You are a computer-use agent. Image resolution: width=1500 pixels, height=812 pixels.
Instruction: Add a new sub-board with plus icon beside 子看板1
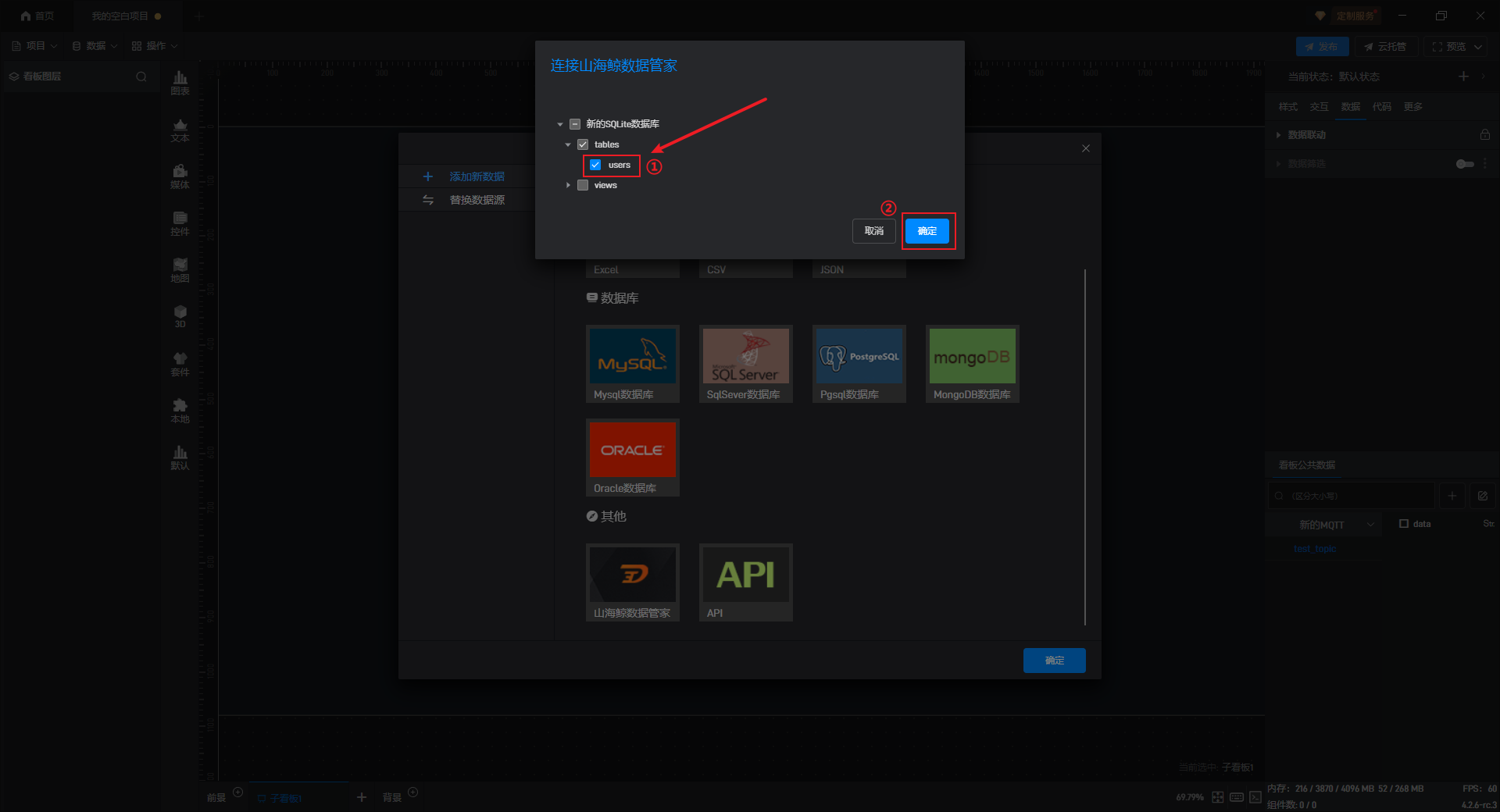click(362, 797)
